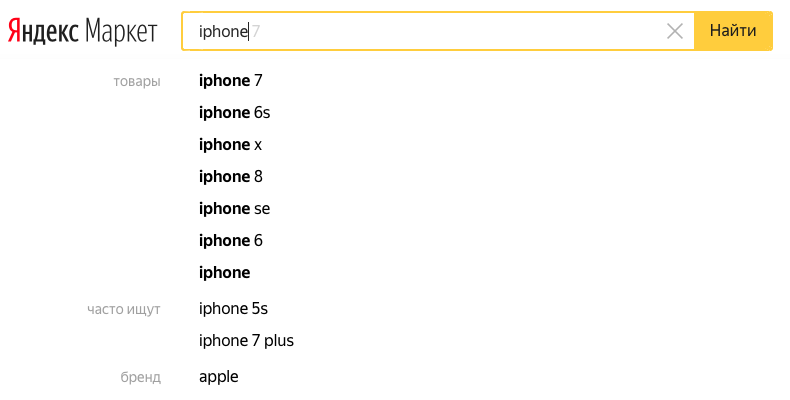Pick the "iphone x" suggestion

tap(231, 144)
